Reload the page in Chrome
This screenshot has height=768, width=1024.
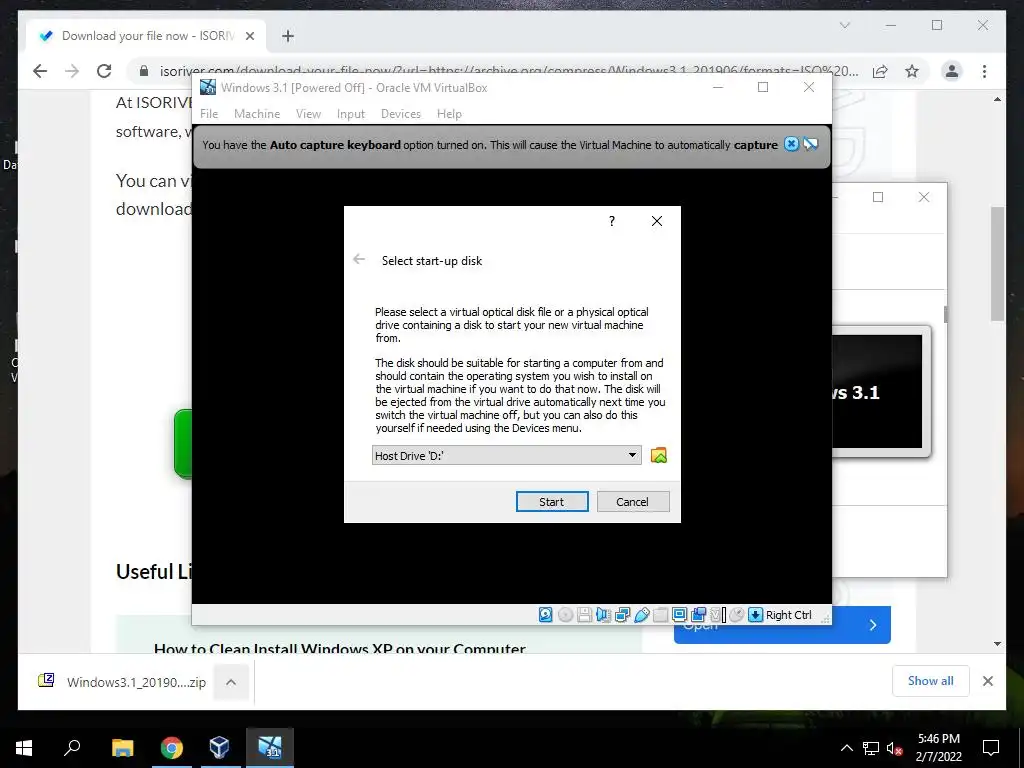tap(104, 71)
